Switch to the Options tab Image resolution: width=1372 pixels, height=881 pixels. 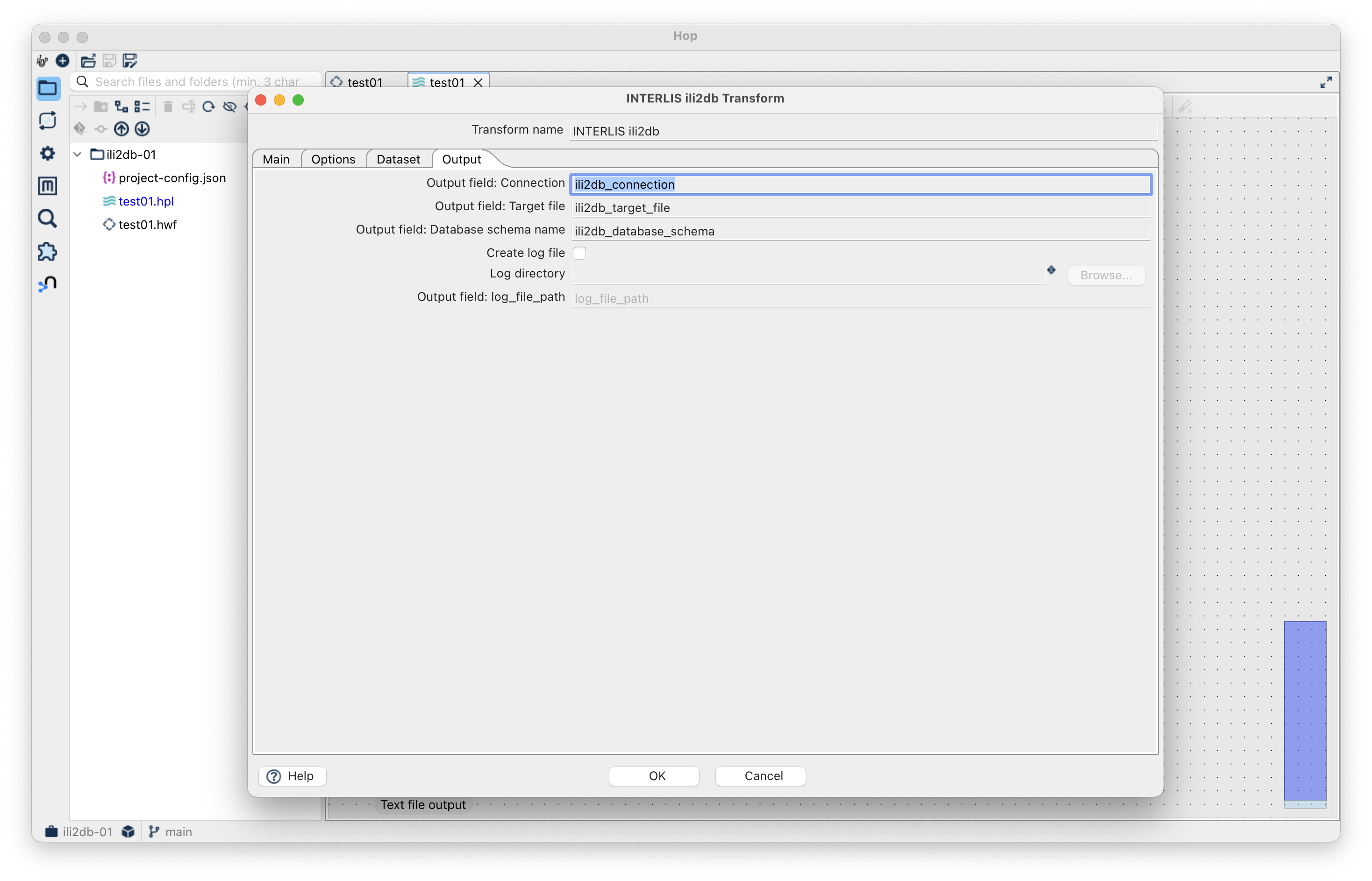pos(333,160)
